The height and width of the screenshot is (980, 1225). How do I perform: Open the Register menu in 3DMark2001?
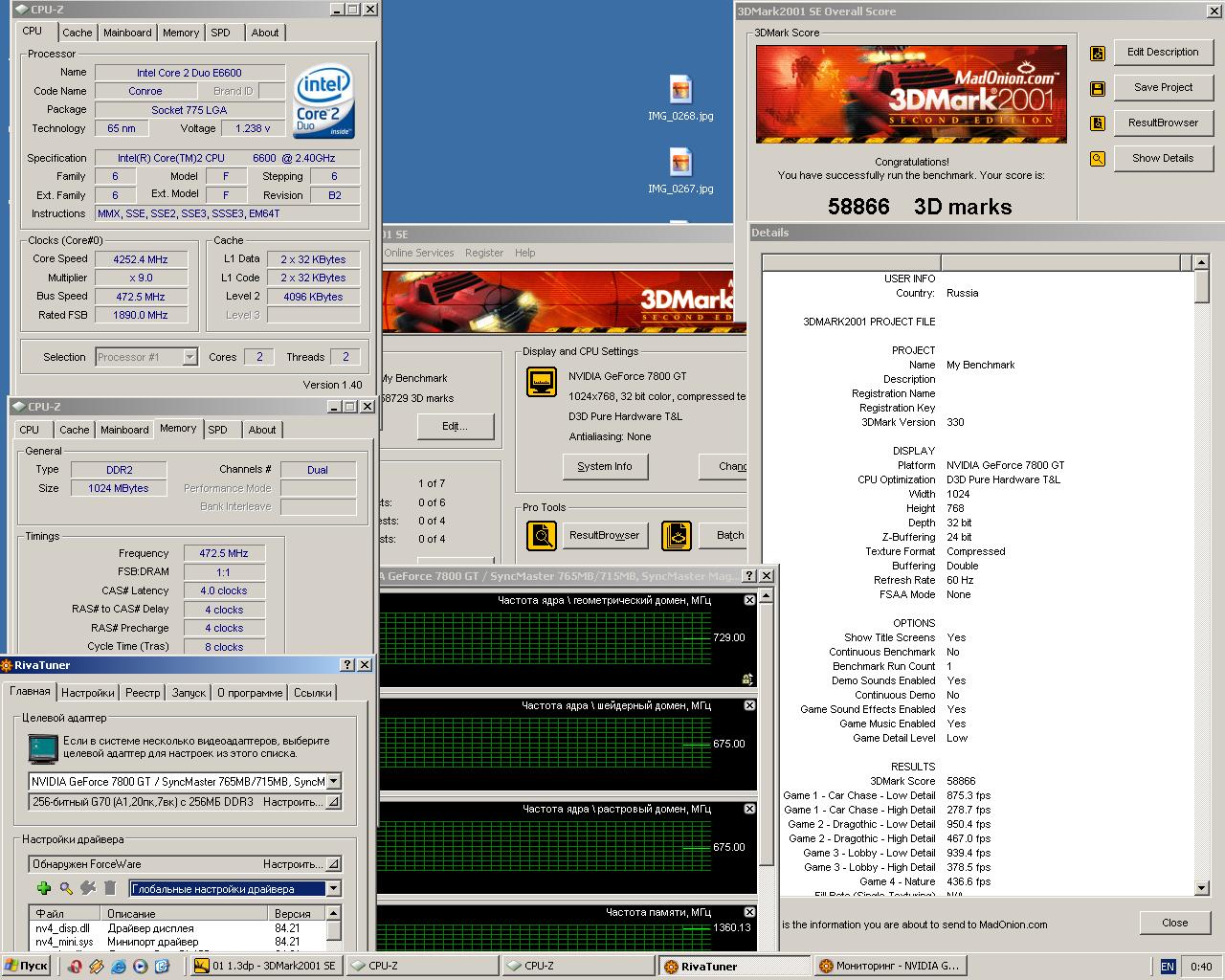point(484,253)
